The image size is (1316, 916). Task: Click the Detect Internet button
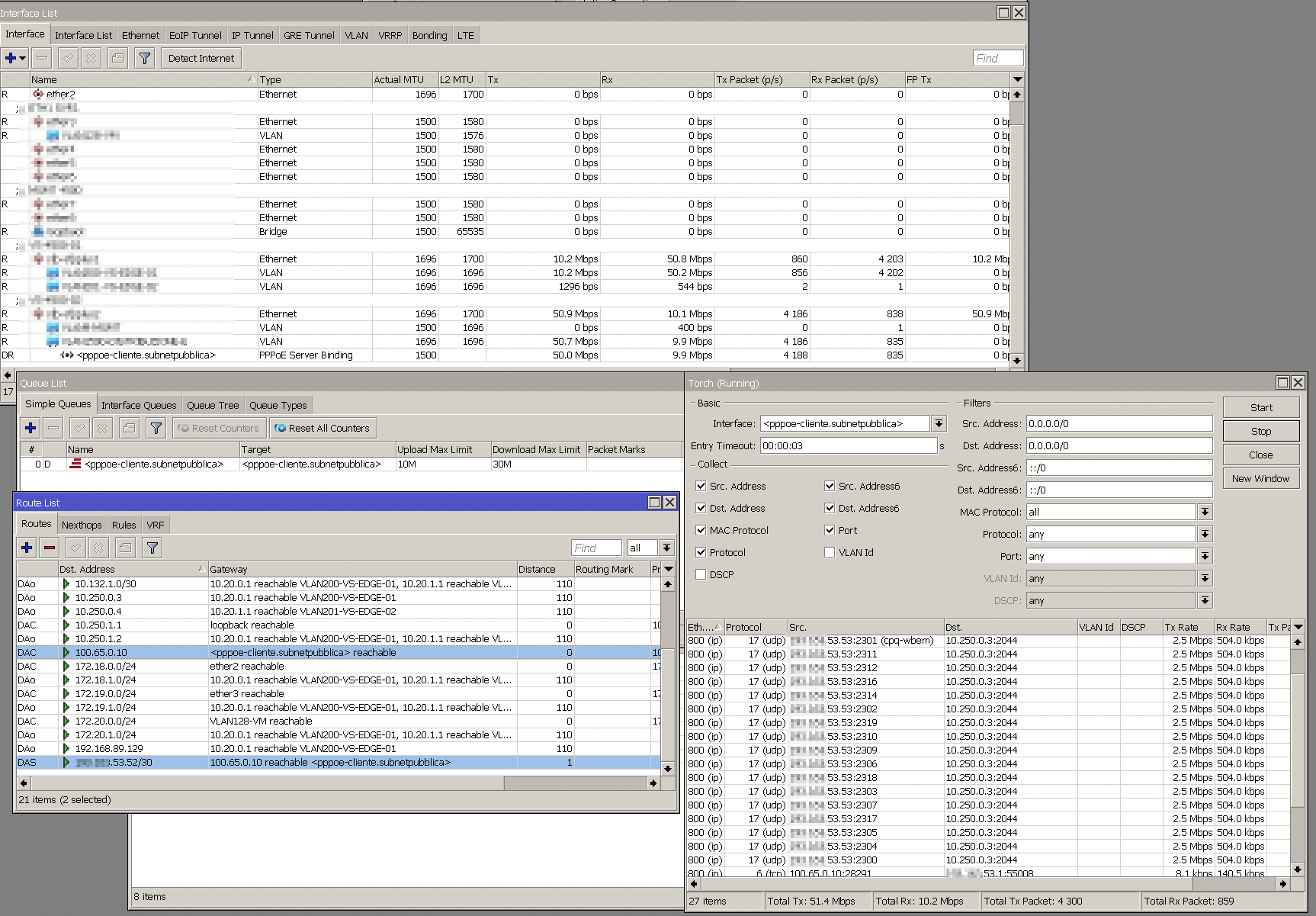click(x=201, y=58)
